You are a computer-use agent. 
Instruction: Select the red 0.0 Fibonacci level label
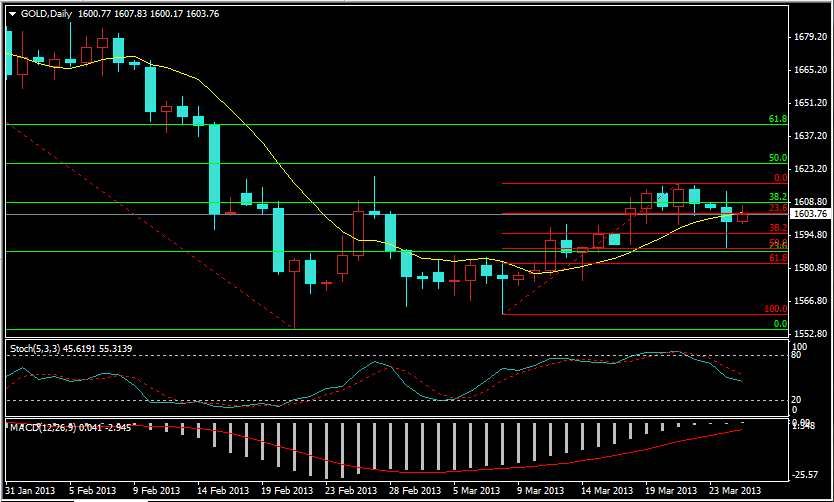point(780,178)
